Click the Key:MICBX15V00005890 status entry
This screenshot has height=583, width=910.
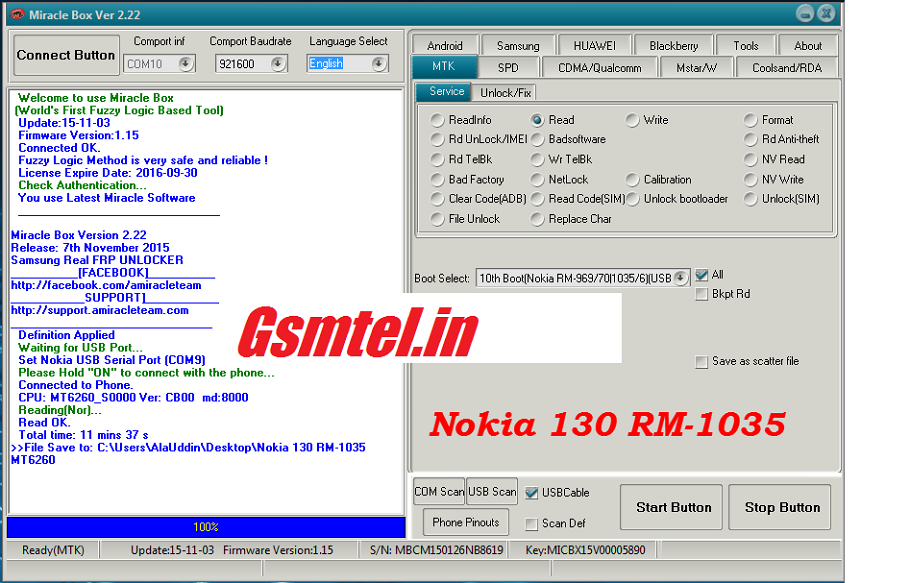pos(585,550)
